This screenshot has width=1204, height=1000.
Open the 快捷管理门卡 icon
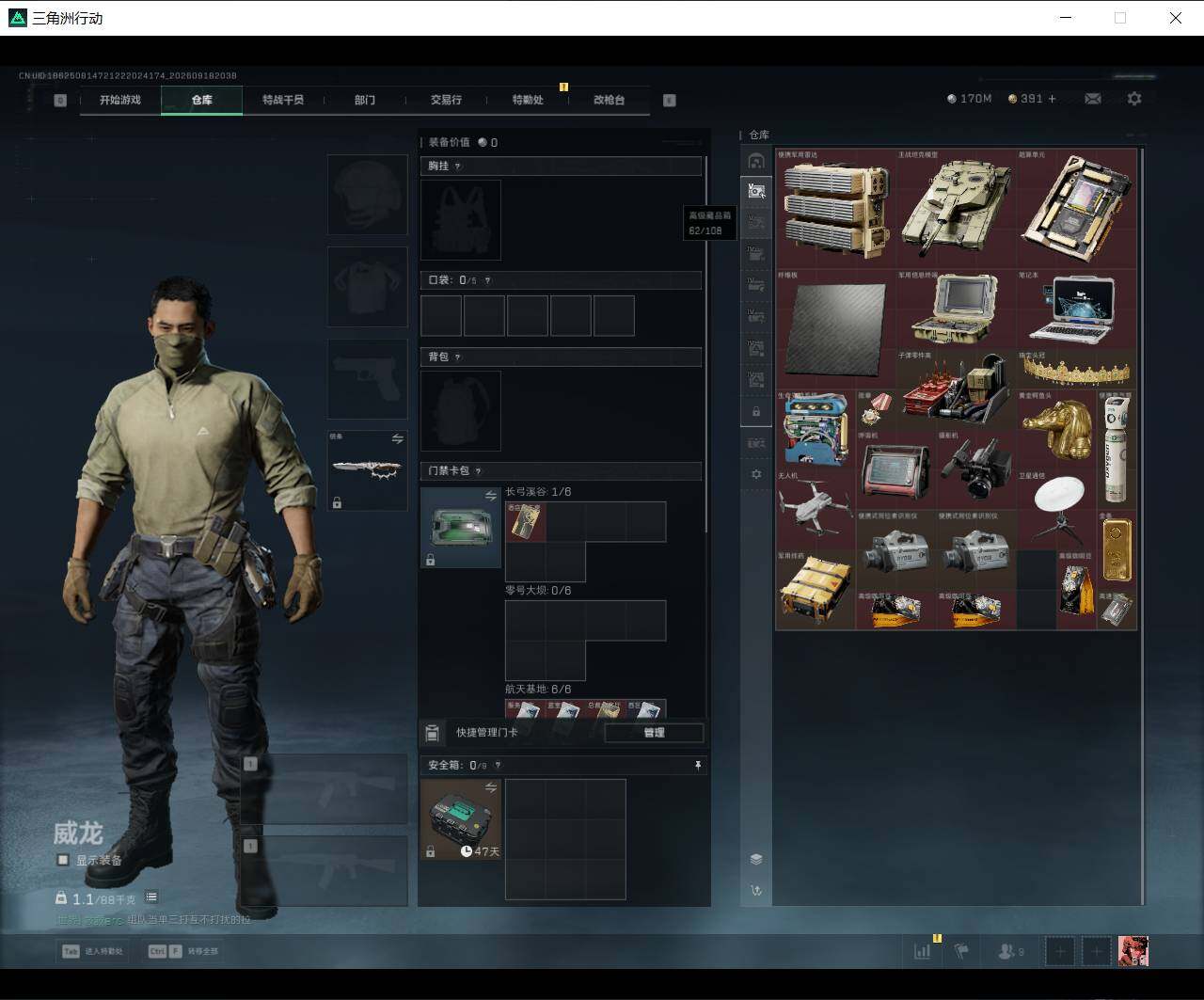433,733
